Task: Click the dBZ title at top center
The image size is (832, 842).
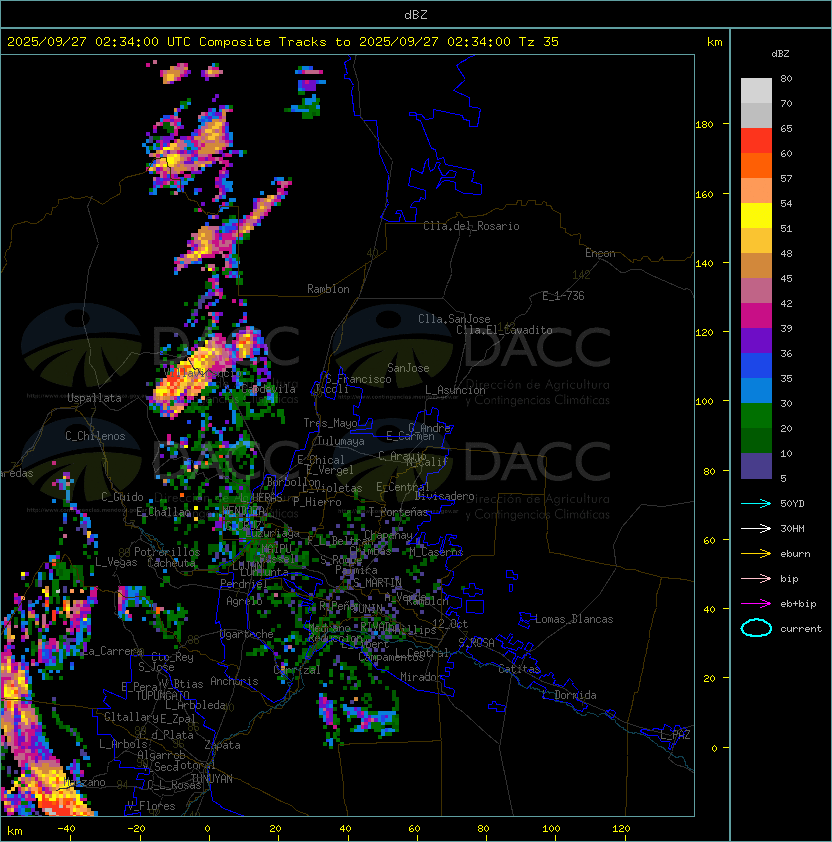Action: pos(416,14)
